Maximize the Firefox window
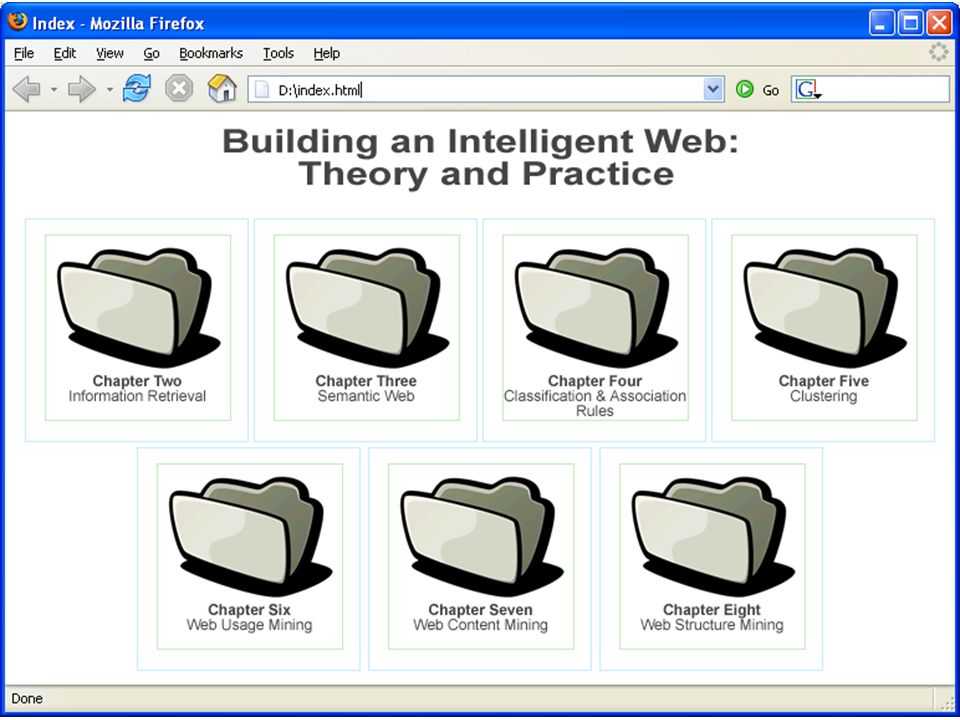 [911, 23]
